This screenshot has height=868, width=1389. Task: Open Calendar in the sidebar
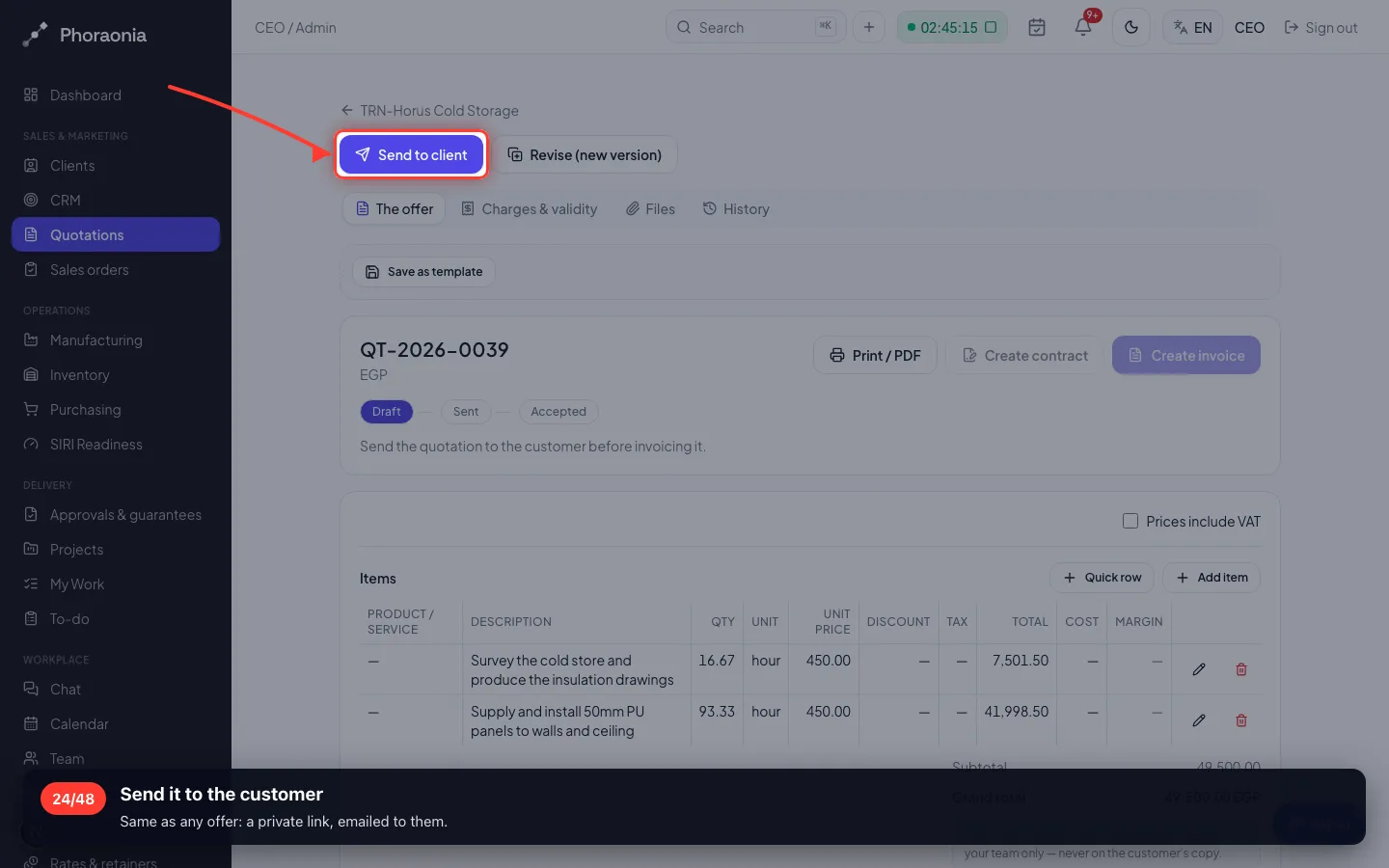point(116,724)
